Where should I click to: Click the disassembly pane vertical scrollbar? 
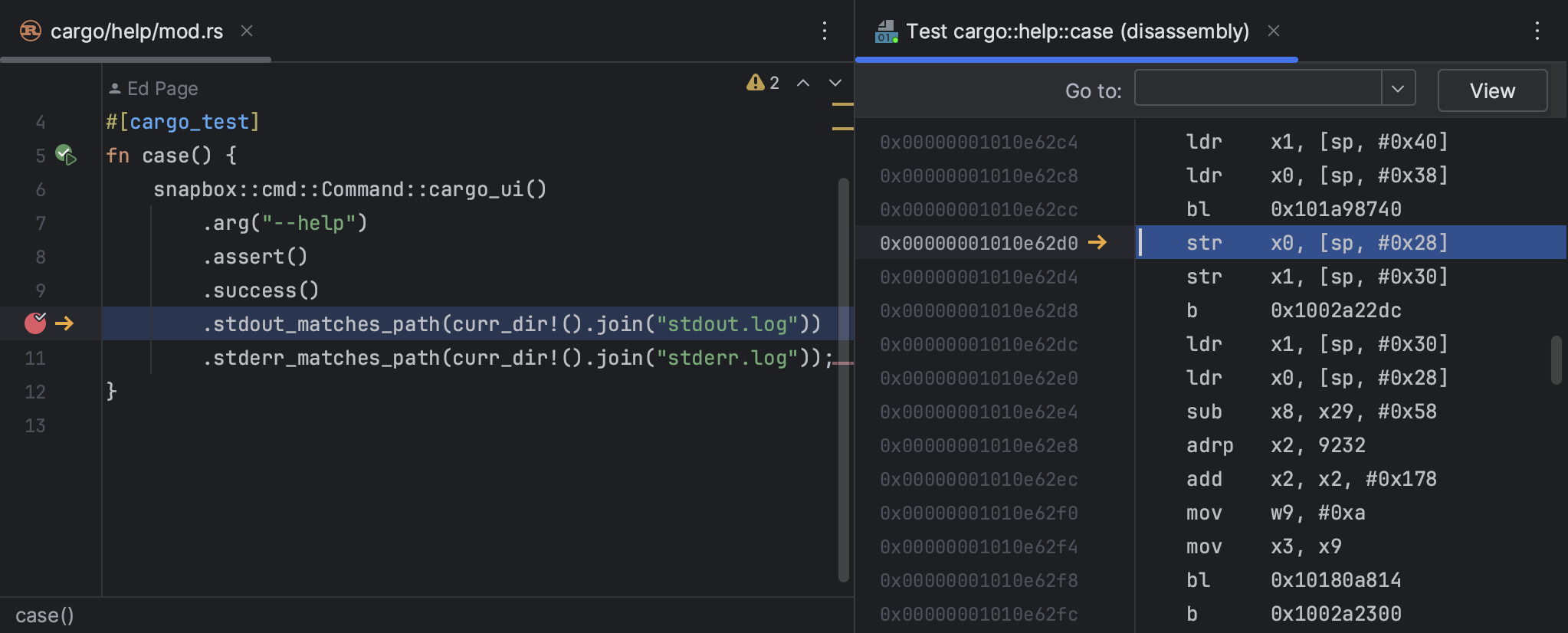click(1556, 360)
